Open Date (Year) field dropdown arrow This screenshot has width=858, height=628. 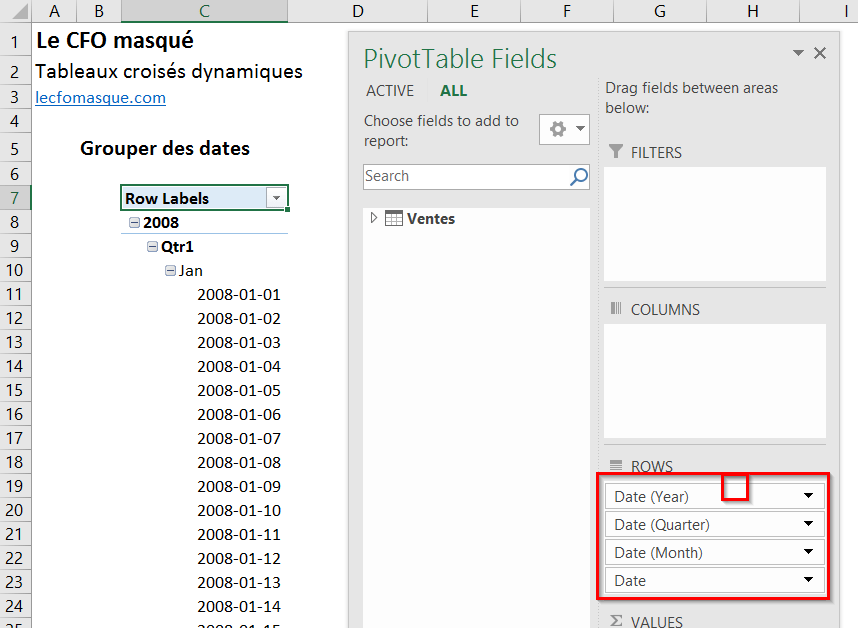click(x=807, y=496)
